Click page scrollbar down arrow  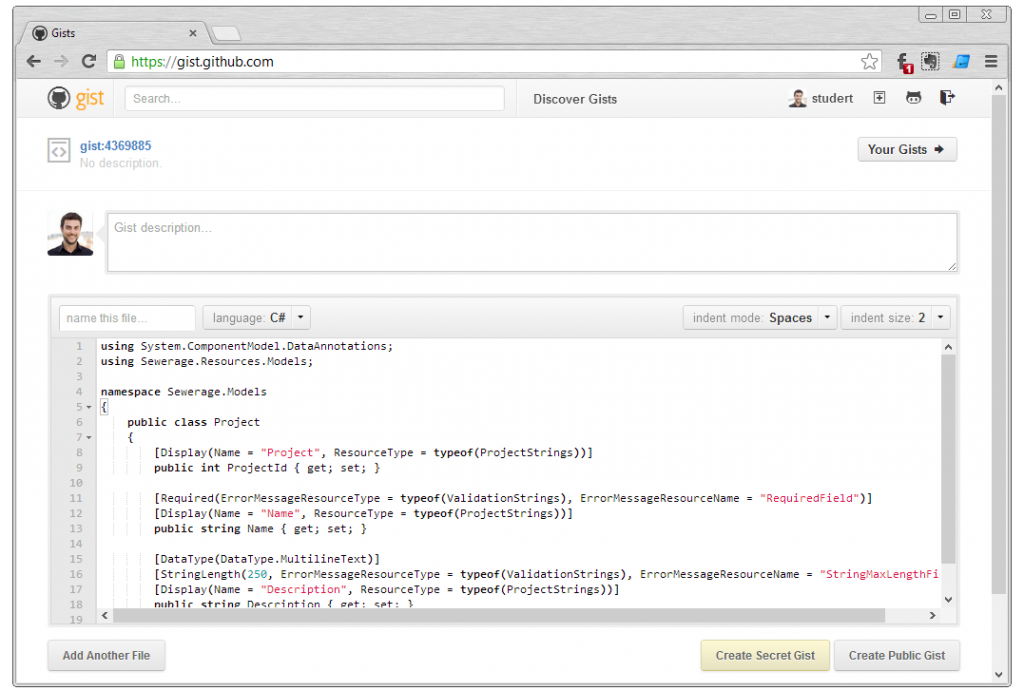click(999, 675)
